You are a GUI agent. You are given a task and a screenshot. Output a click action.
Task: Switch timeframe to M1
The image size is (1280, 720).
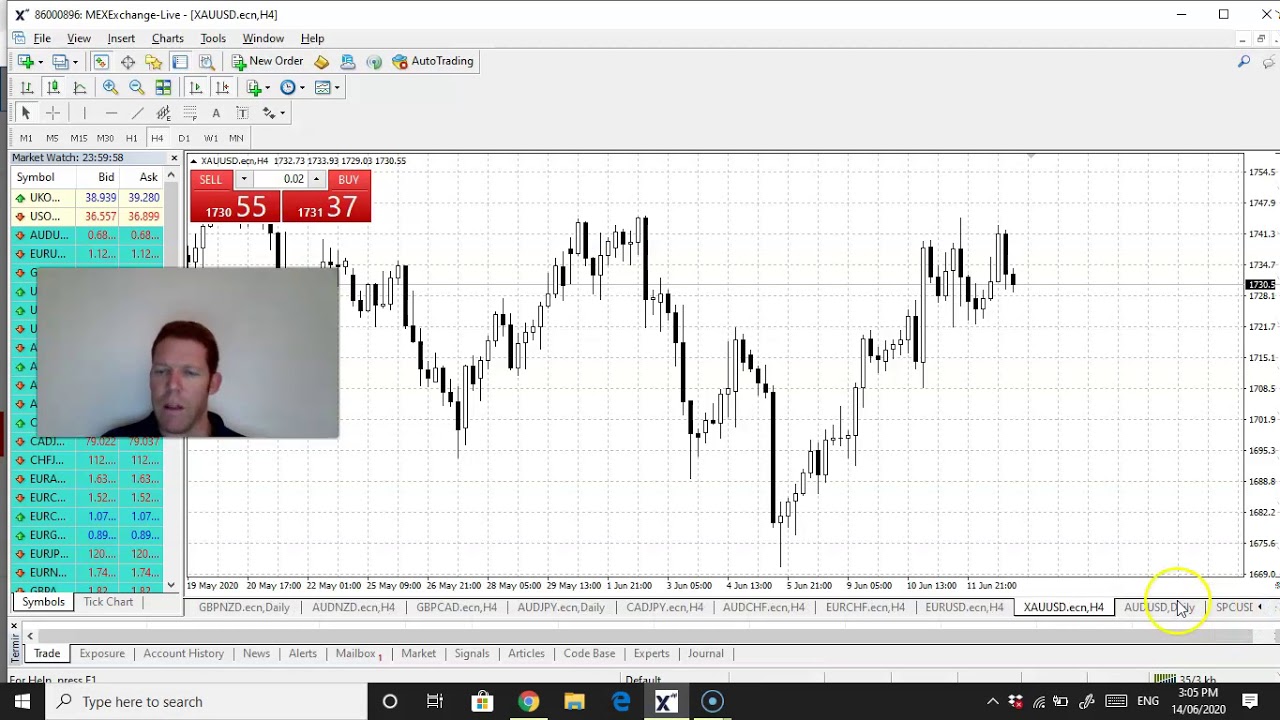pyautogui.click(x=26, y=138)
